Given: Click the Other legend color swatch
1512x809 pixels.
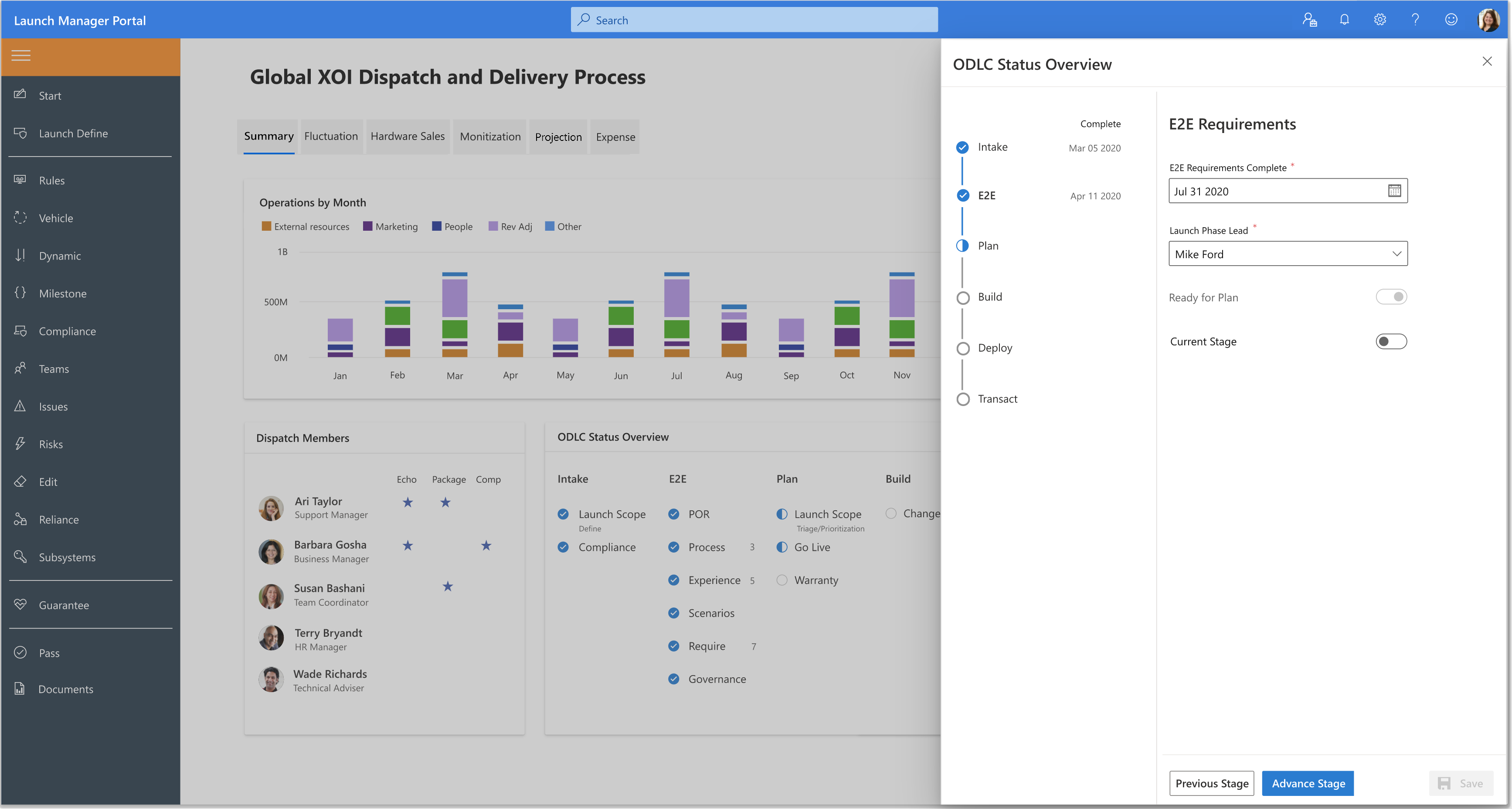Looking at the screenshot, I should 549,226.
